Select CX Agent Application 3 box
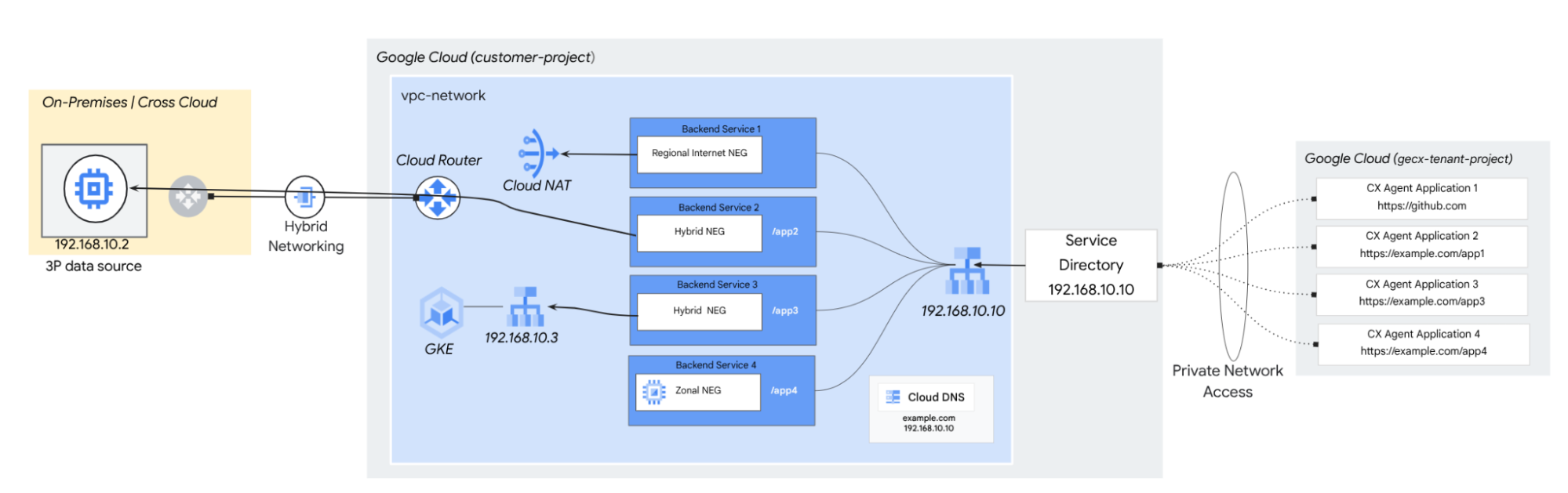The image size is (1568, 493). click(x=1422, y=294)
